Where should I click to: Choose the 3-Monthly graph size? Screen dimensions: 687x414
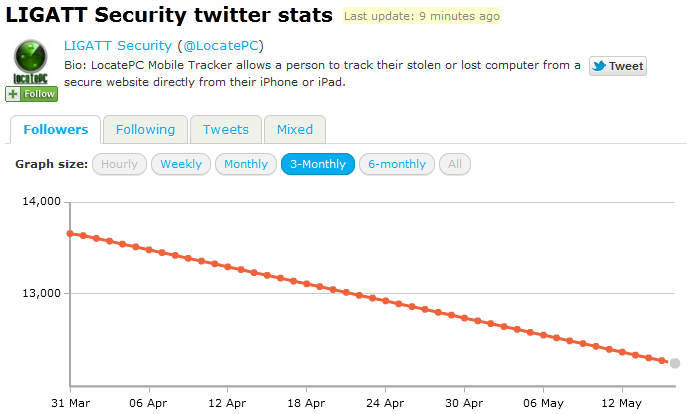pos(318,164)
